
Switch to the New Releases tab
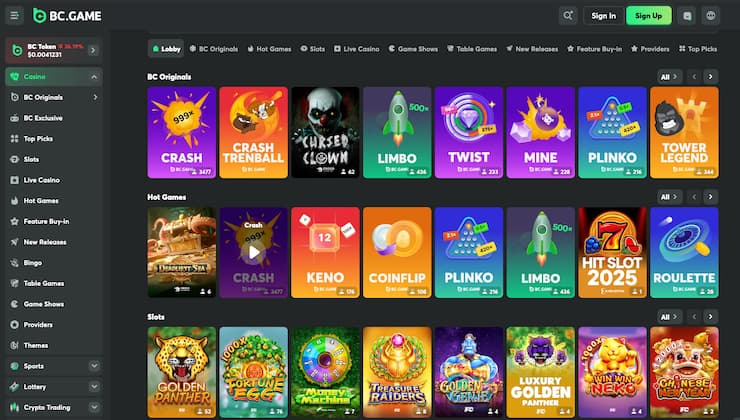pyautogui.click(x=532, y=49)
